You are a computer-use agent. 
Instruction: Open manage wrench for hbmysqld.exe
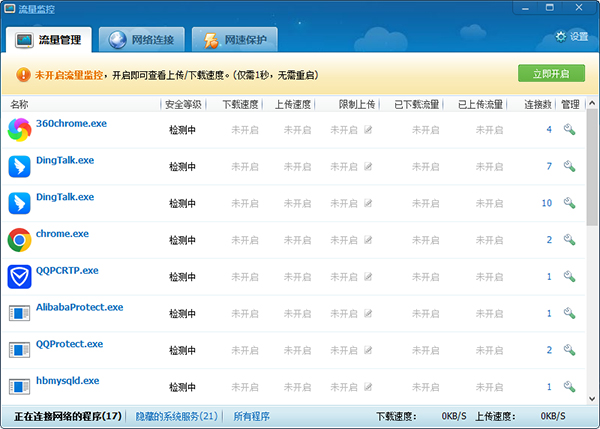click(x=569, y=387)
